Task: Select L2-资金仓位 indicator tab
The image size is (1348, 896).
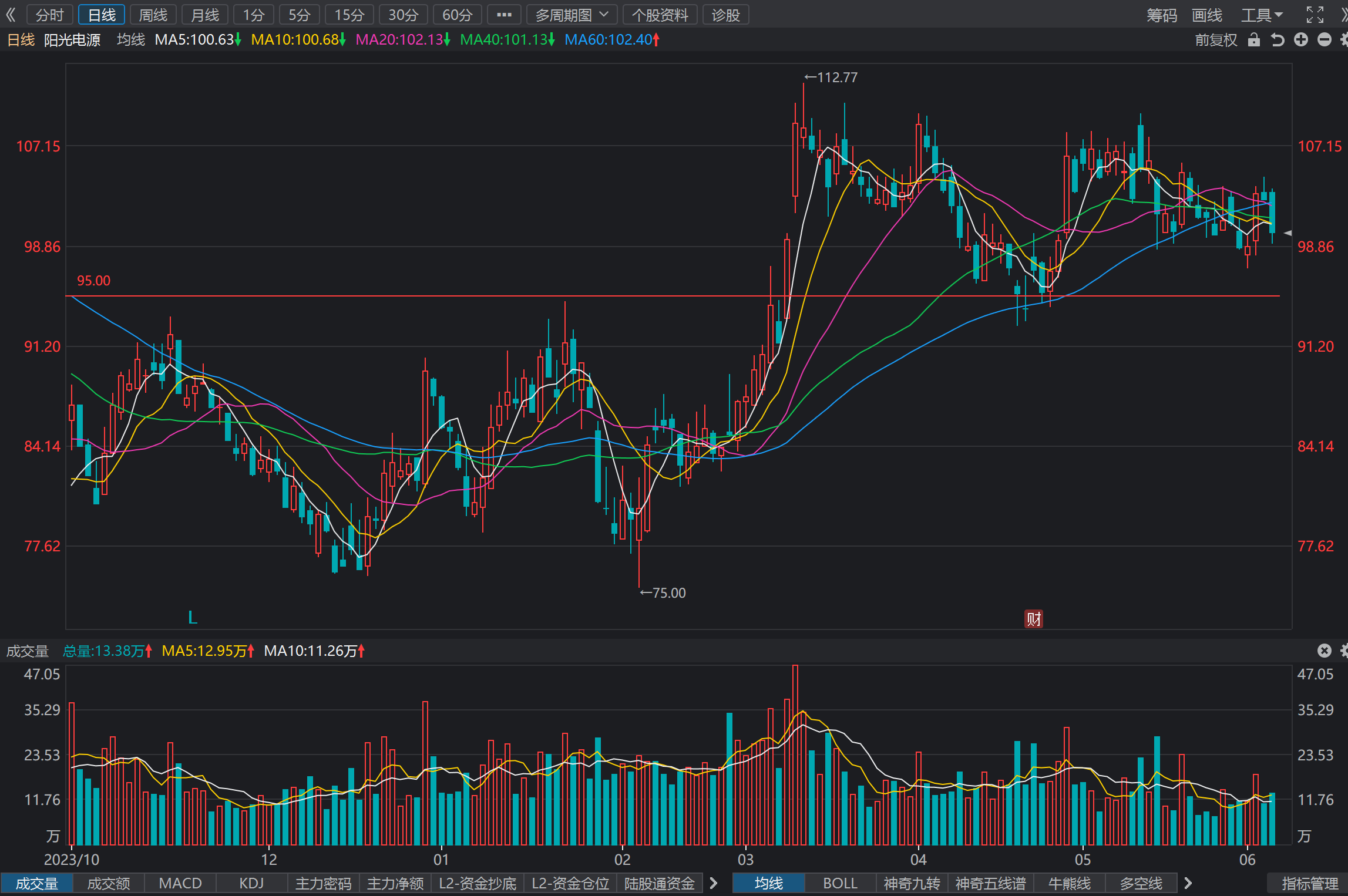Action: pos(570,884)
